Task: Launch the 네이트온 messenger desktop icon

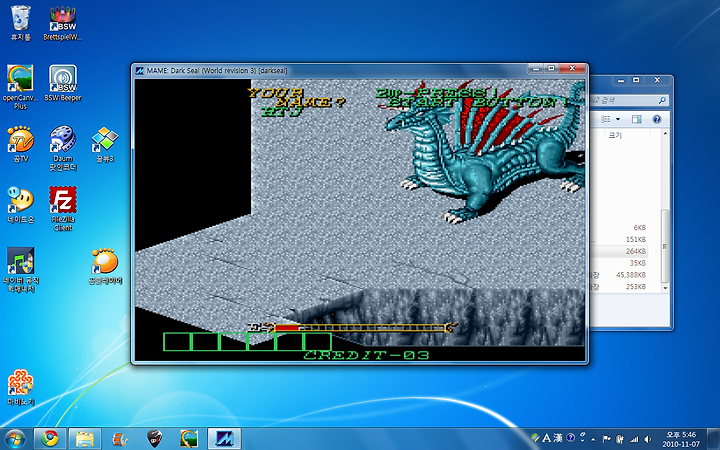Action: (x=20, y=205)
